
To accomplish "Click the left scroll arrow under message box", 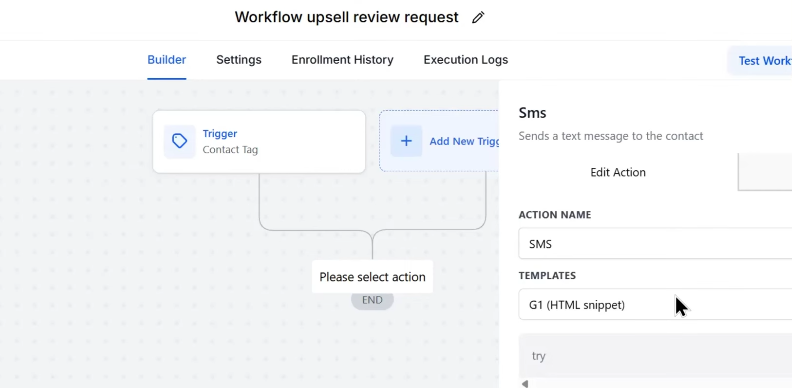I will [525, 384].
